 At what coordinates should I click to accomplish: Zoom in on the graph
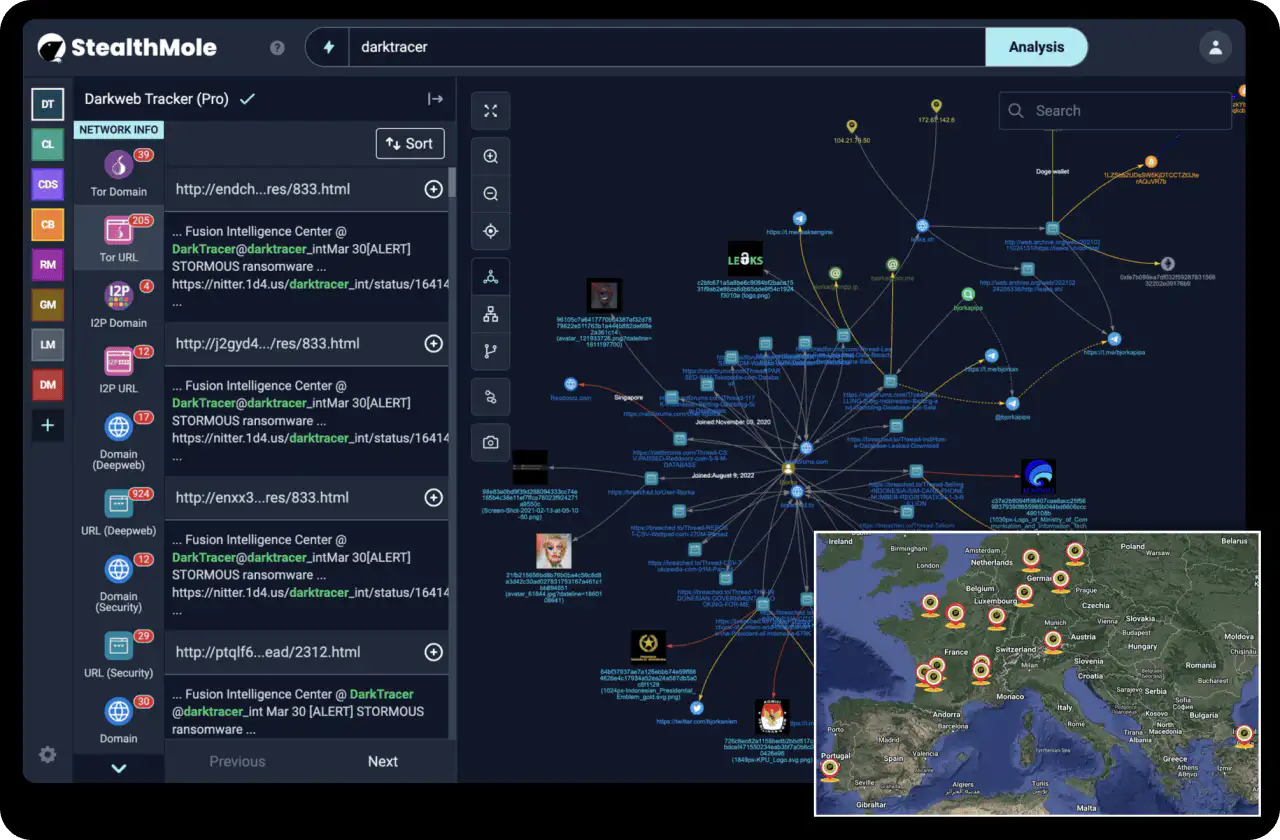[x=491, y=157]
